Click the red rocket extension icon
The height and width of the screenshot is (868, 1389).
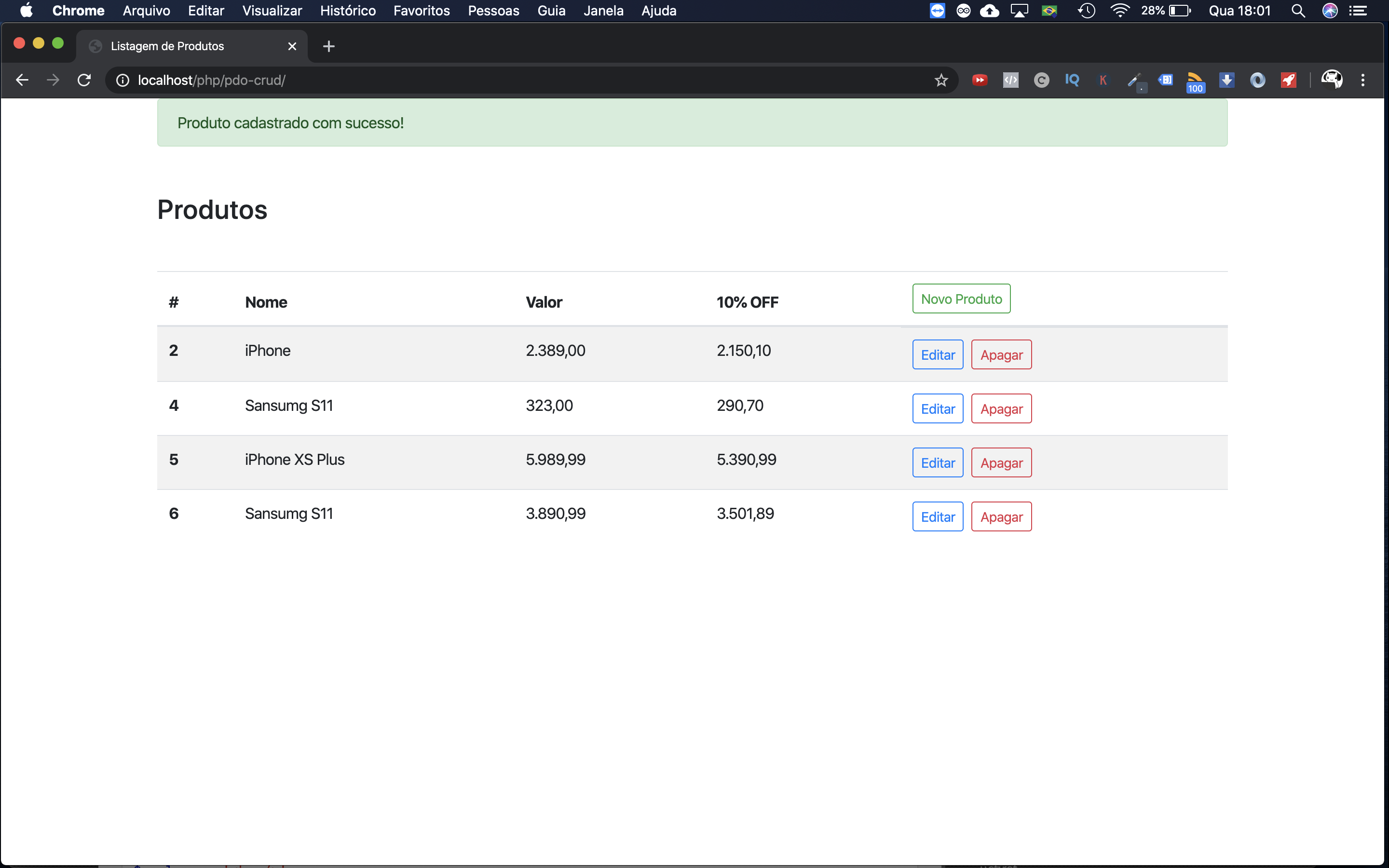pyautogui.click(x=1288, y=81)
